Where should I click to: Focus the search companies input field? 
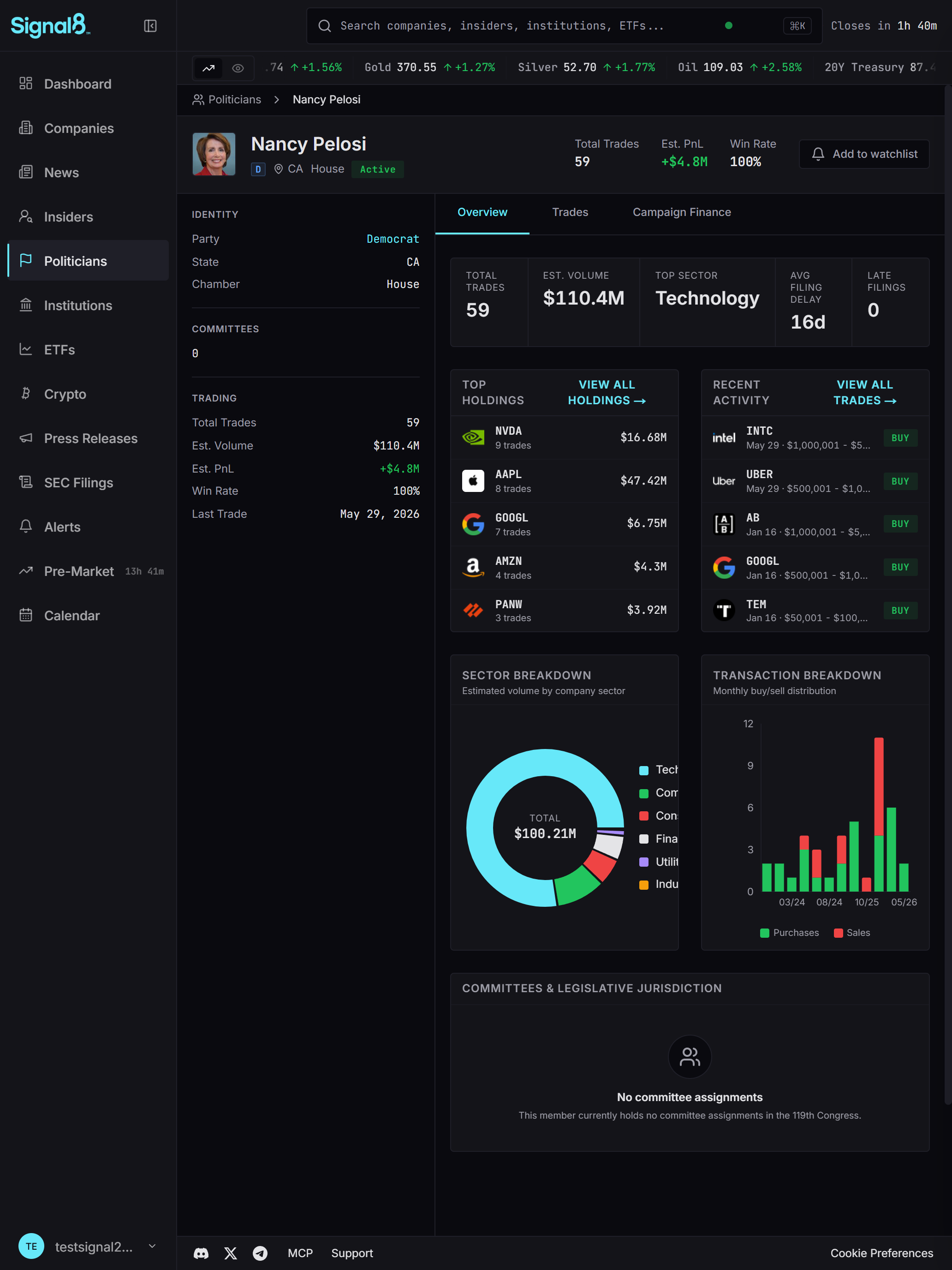(564, 26)
